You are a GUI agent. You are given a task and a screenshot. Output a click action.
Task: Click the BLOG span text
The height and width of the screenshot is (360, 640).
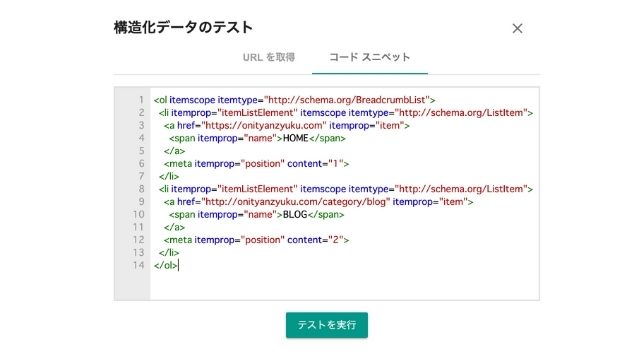pos(295,215)
